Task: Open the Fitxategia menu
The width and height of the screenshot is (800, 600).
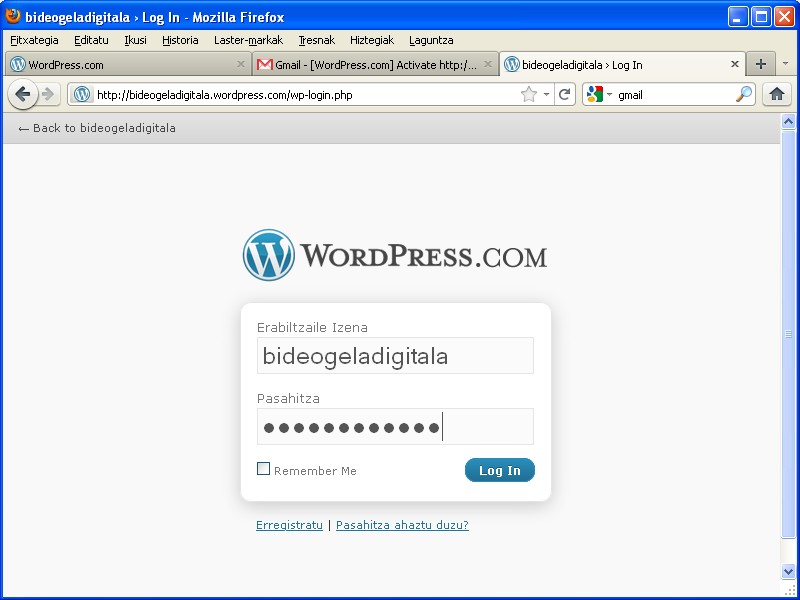Action: [34, 40]
